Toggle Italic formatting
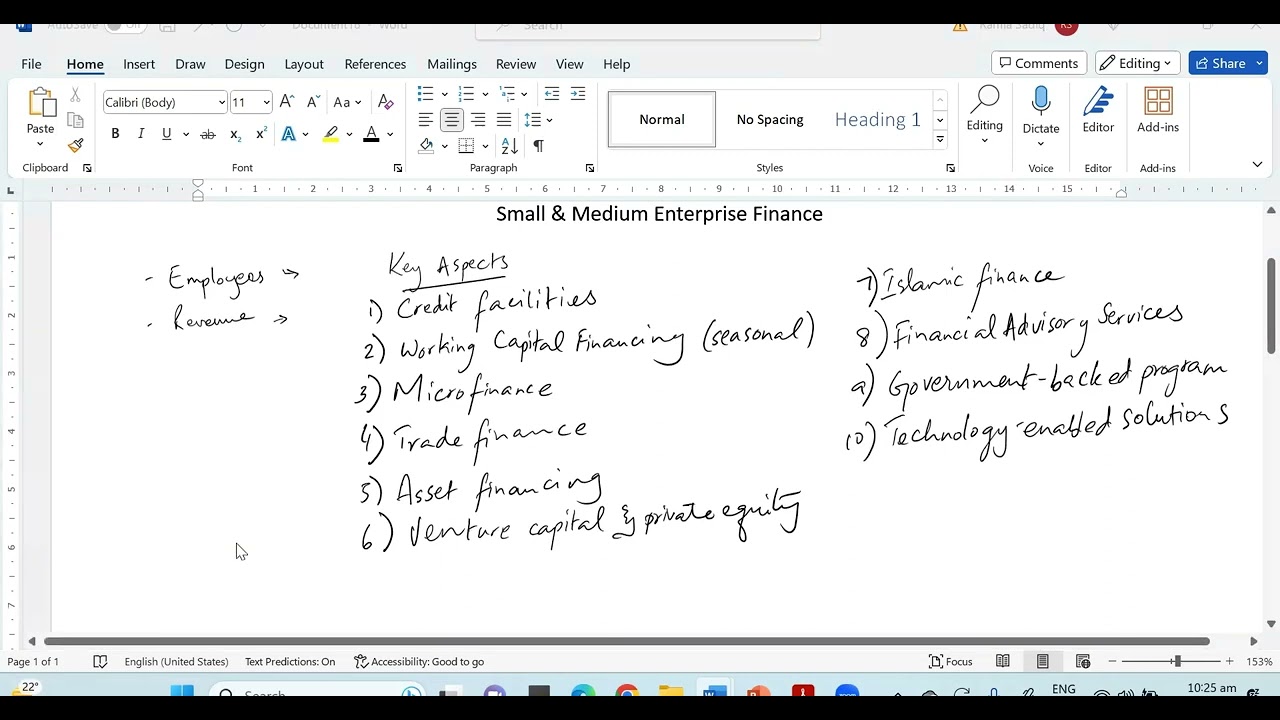1280x720 pixels. pyautogui.click(x=141, y=134)
